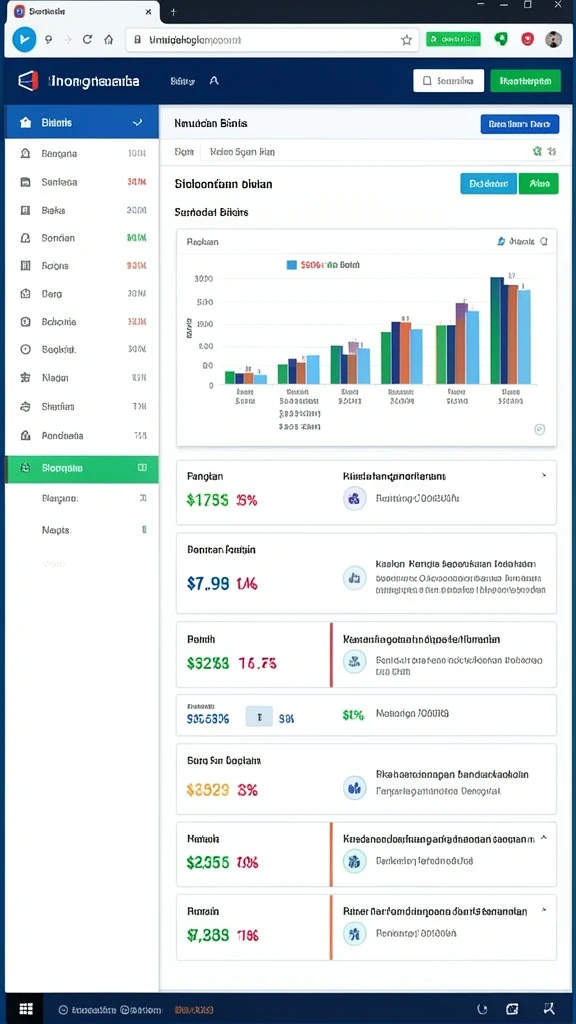The width and height of the screenshot is (576, 1024).
Task: Click the red-blue app logo in header
Action: [28, 81]
